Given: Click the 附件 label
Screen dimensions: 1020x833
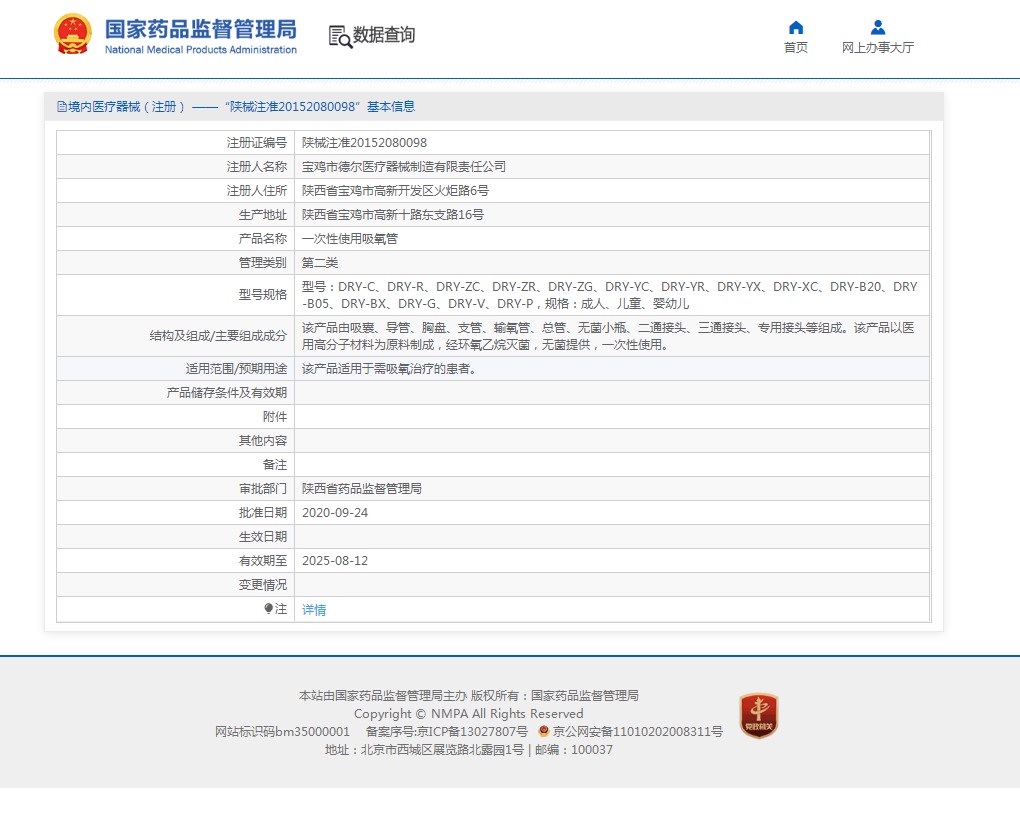Looking at the screenshot, I should (x=275, y=417).
